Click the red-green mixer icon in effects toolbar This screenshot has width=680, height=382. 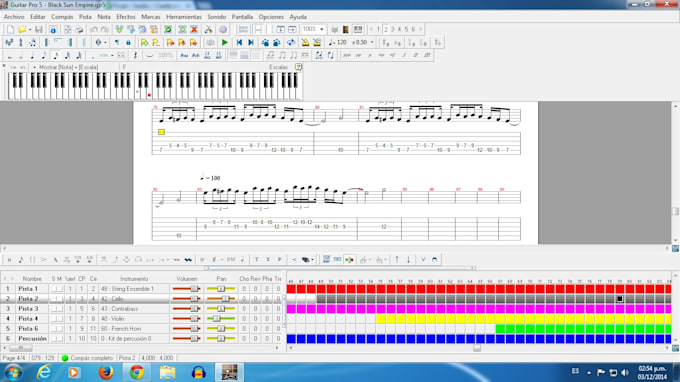click(x=349, y=259)
